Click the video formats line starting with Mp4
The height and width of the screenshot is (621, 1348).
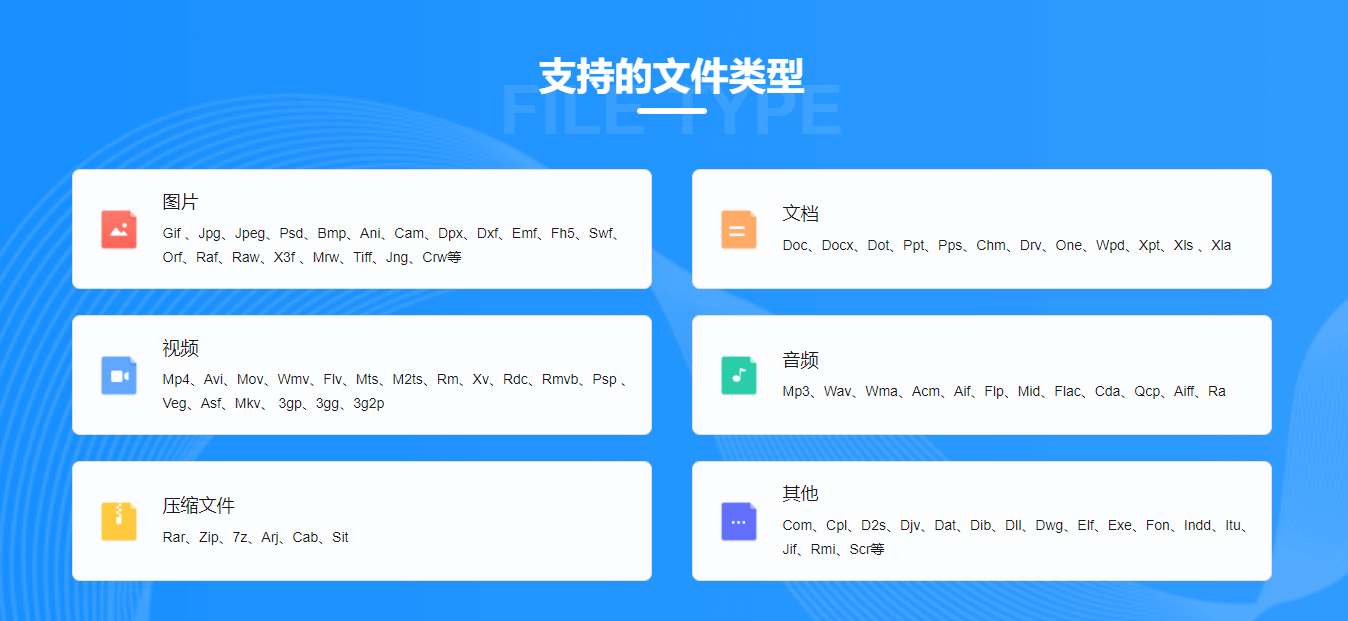(x=394, y=379)
